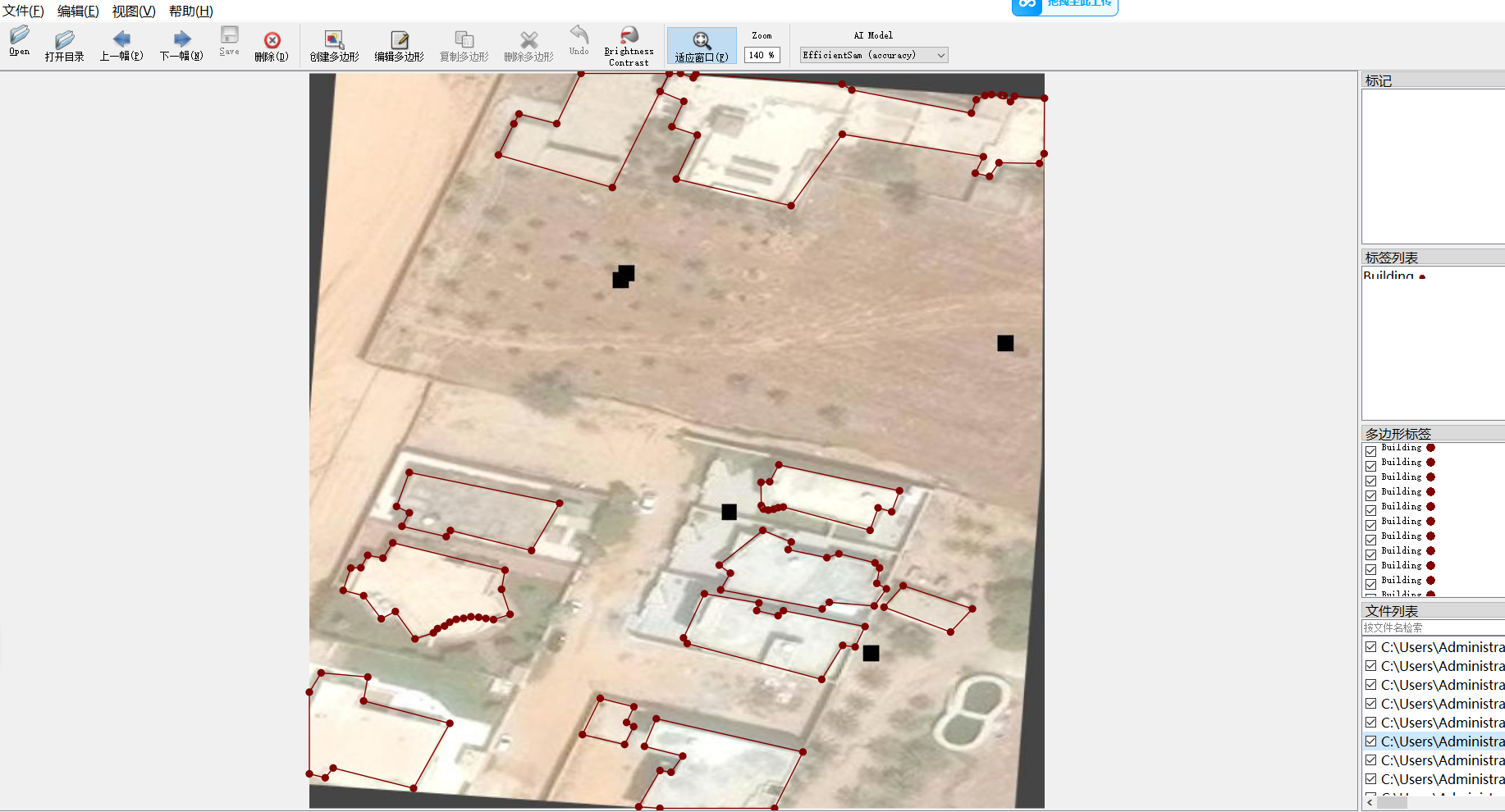Open the Brightness Contrast adjustment
Viewport: 1505px width, 812px height.
(x=629, y=46)
